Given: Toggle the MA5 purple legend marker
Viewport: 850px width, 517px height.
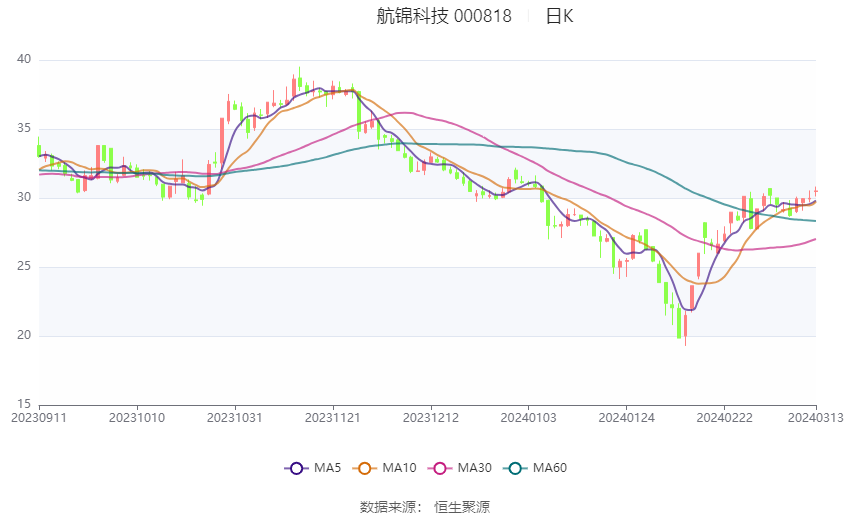Looking at the screenshot, I should [295, 468].
